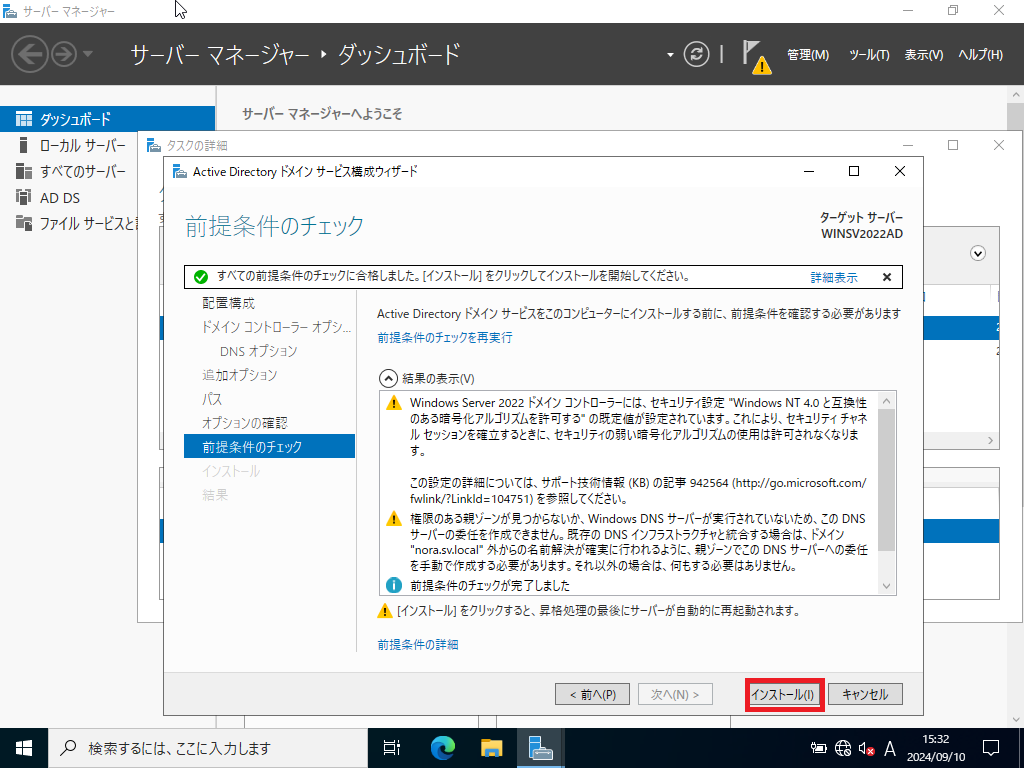The width and height of the screenshot is (1024, 768).
Task: Click the power/device tray icon
Action: [x=818, y=748]
